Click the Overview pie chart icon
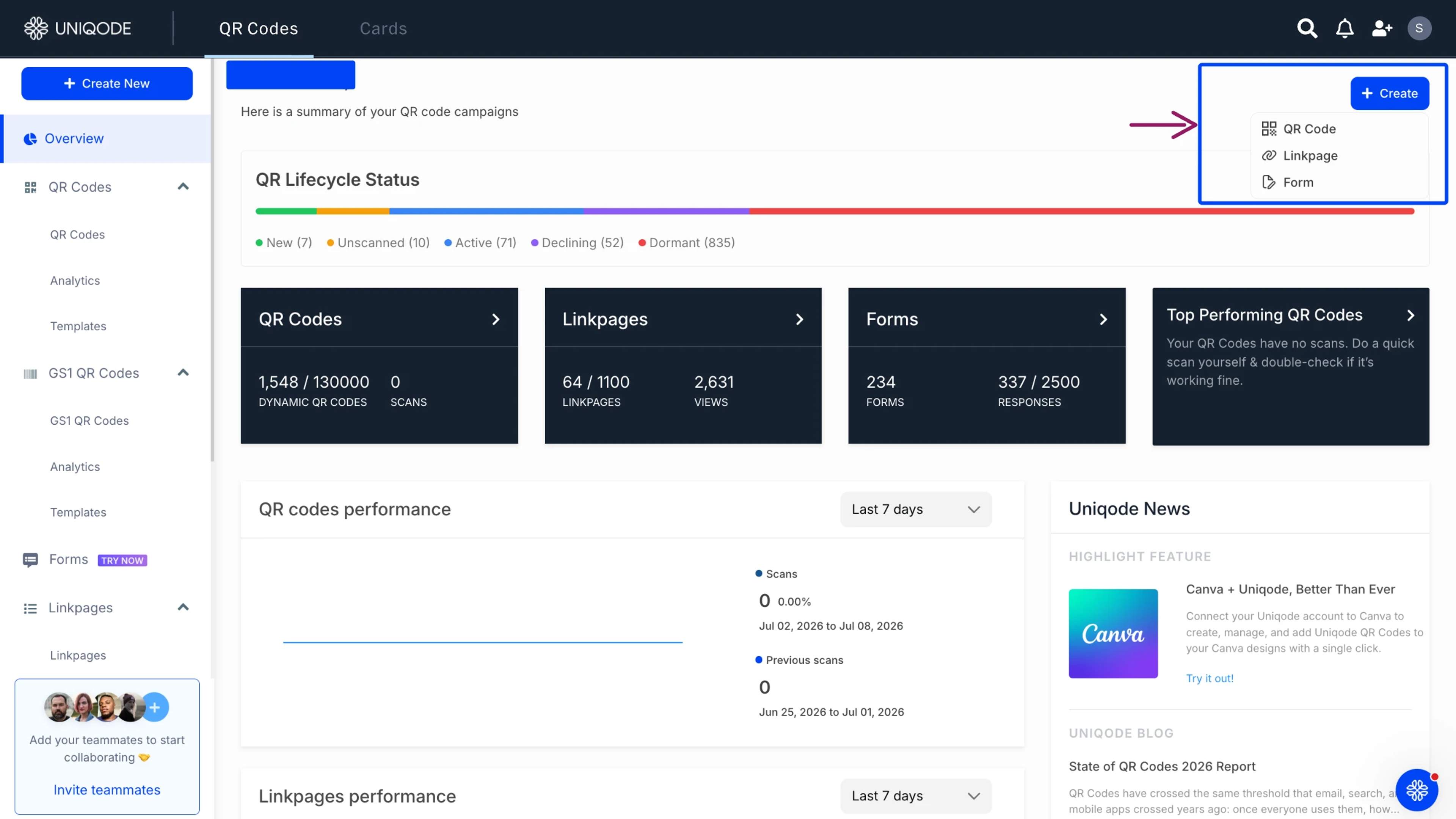The height and width of the screenshot is (819, 1456). pyautogui.click(x=30, y=138)
